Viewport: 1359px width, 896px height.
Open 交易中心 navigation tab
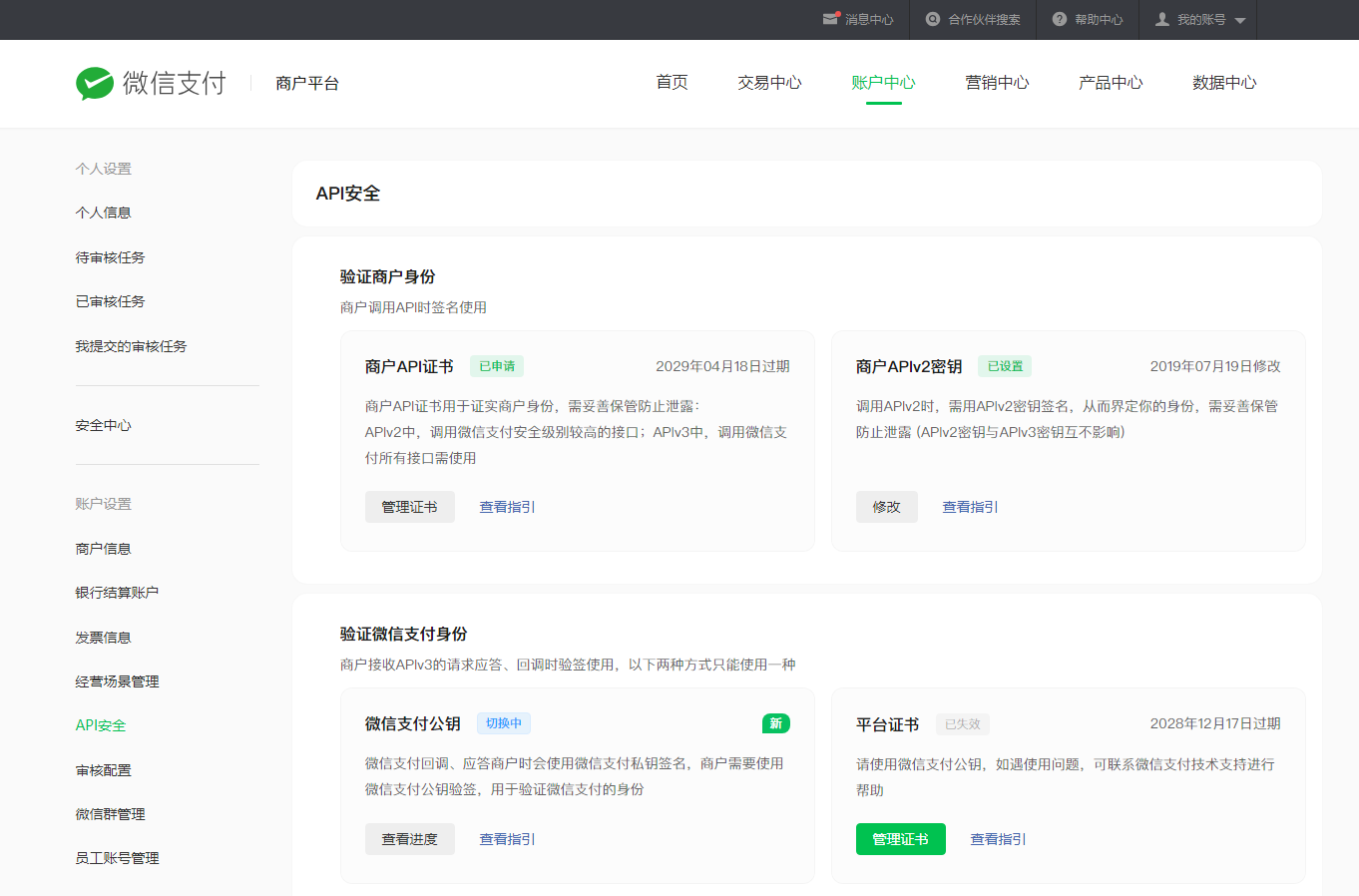[x=769, y=82]
